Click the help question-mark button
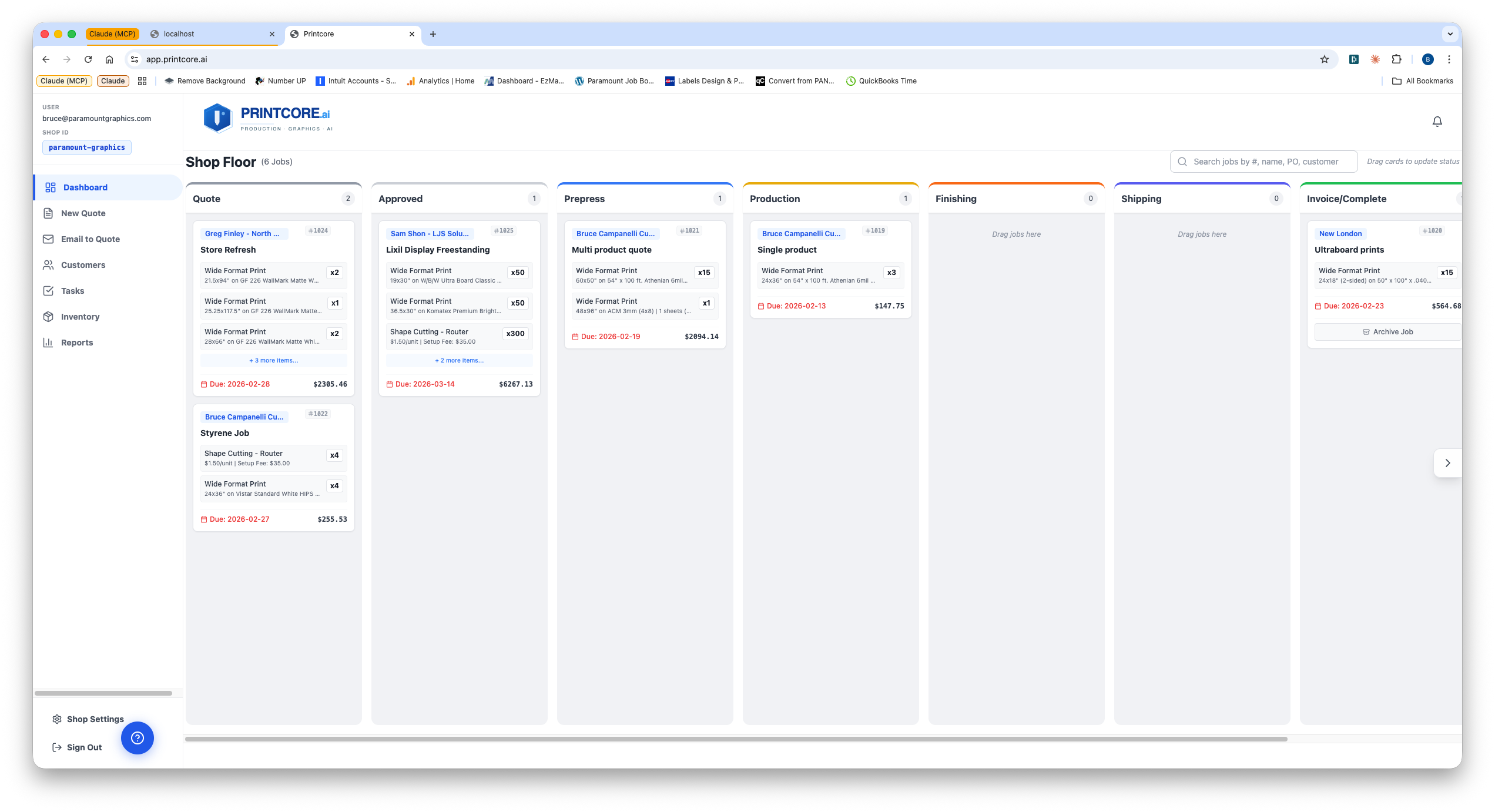The image size is (1495, 812). [x=137, y=737]
